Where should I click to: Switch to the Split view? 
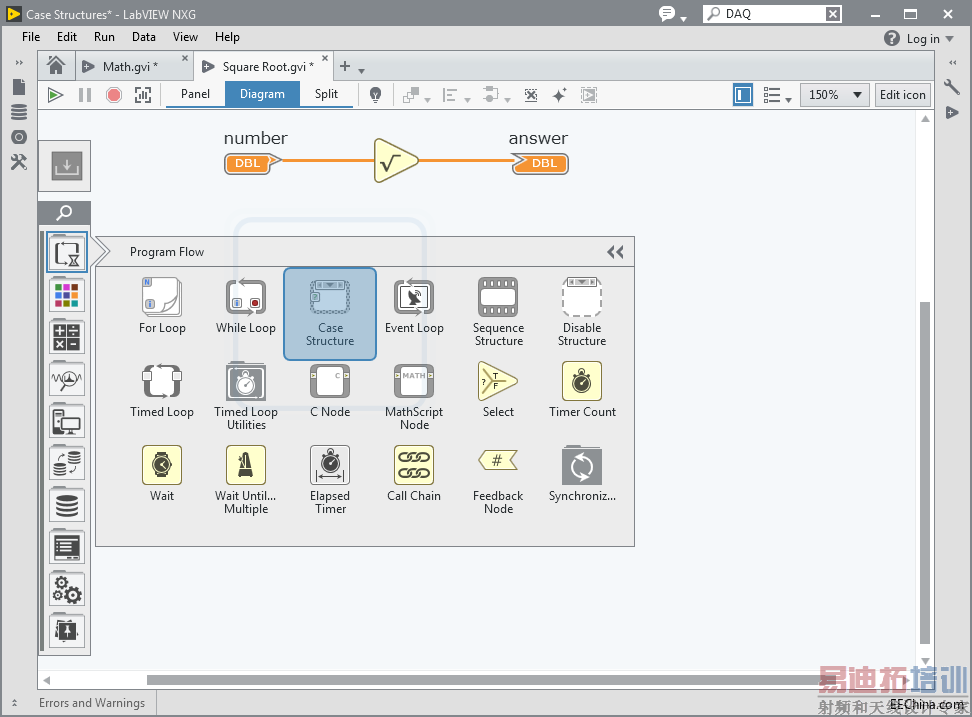pyautogui.click(x=326, y=94)
